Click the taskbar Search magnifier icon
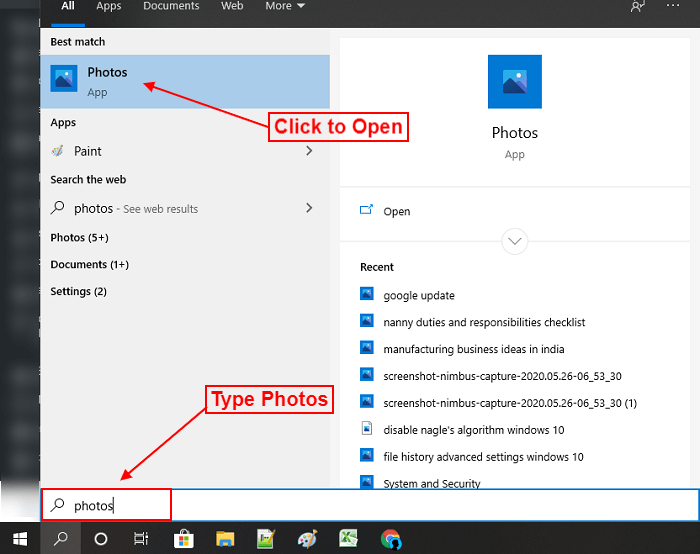 coord(61,539)
